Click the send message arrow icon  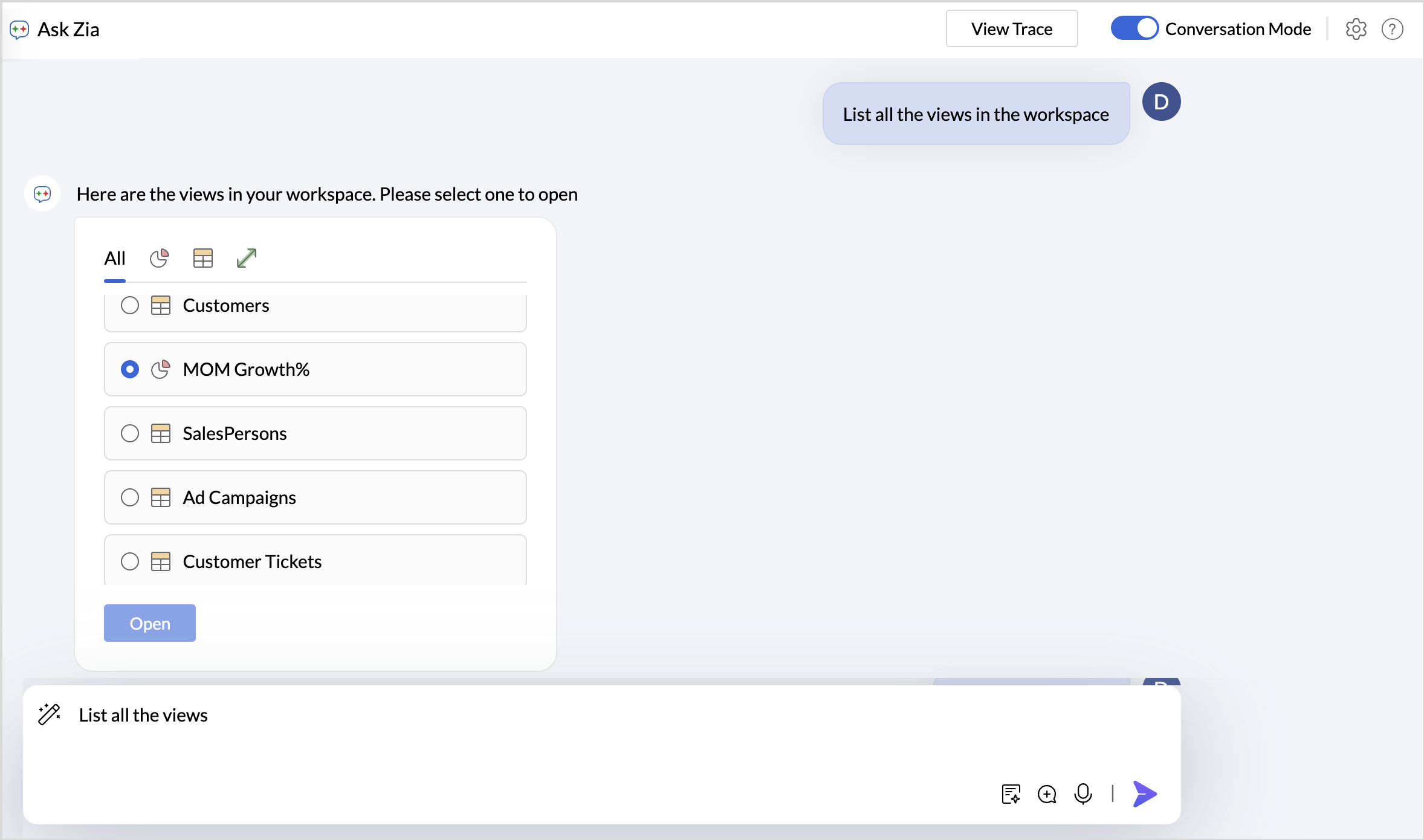coord(1145,793)
